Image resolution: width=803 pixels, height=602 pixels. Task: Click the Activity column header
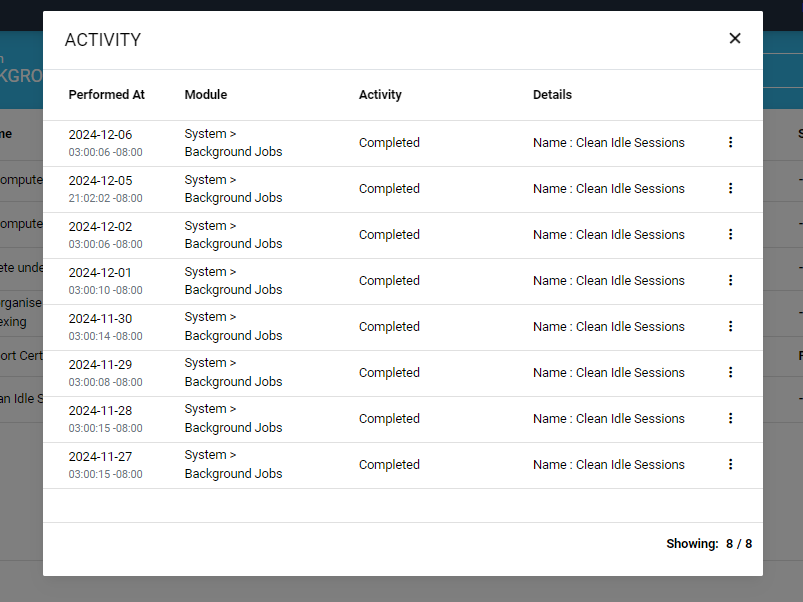[380, 95]
